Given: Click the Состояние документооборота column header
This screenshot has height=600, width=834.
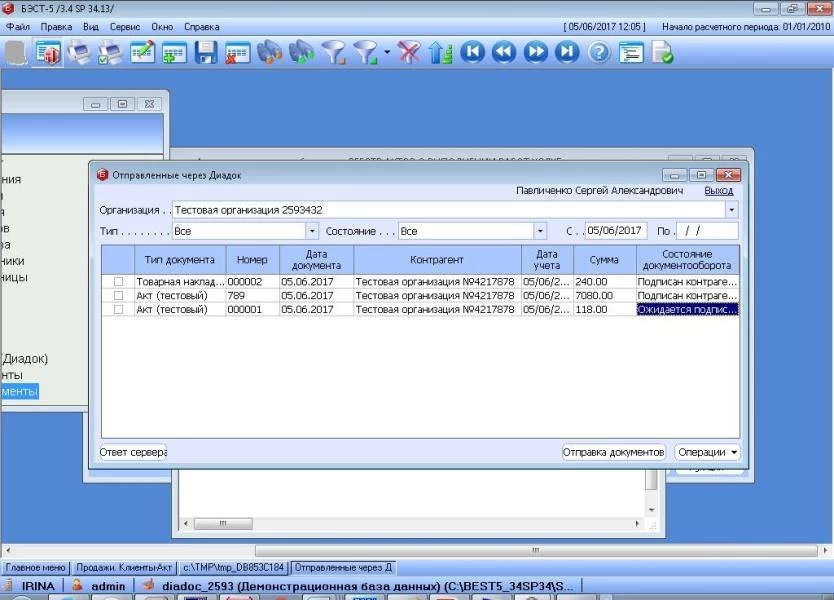Looking at the screenshot, I should click(x=687, y=260).
